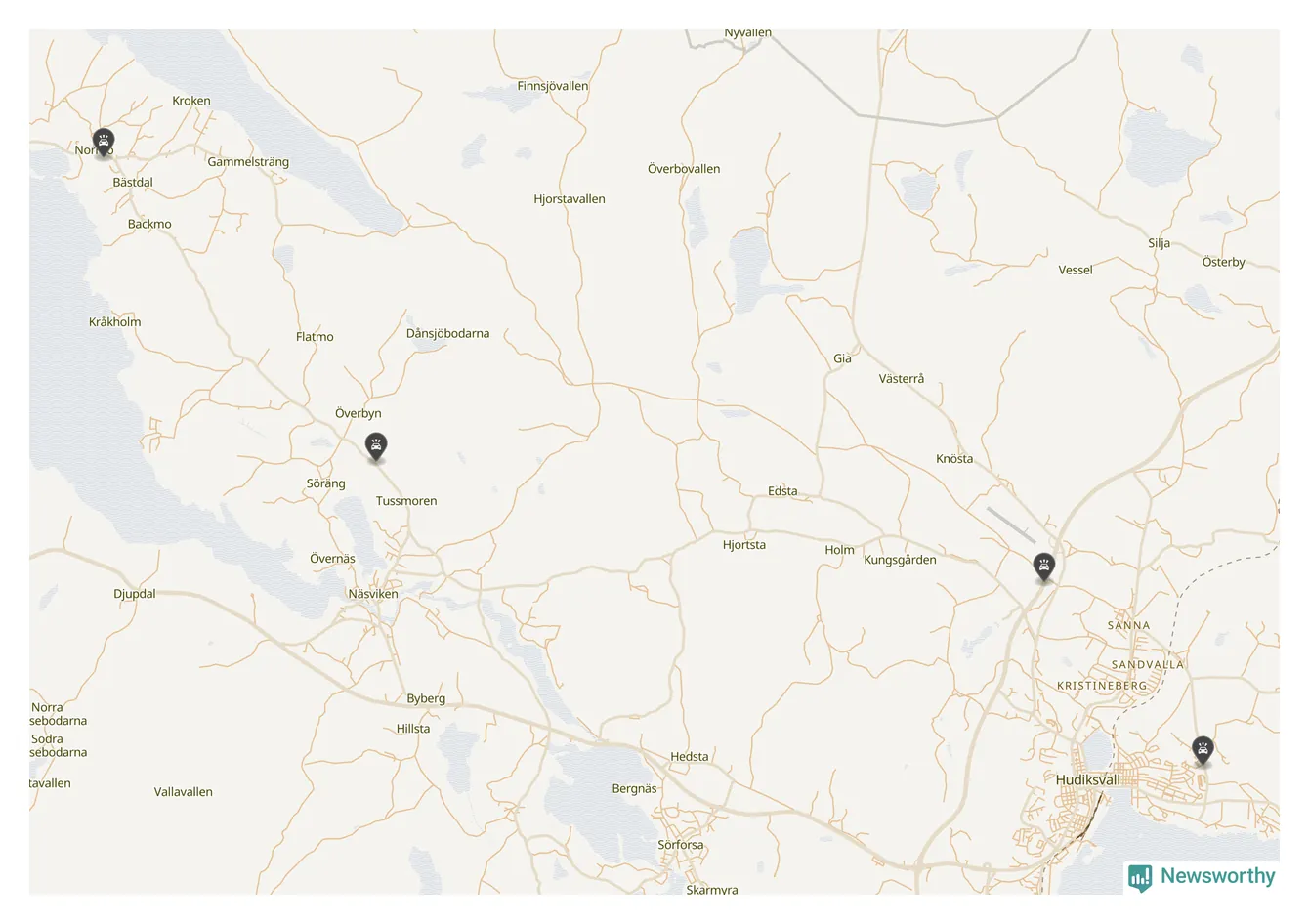Click the Newsworthy chart logo icon
Screen dimensions: 1309x924
click(1139, 877)
